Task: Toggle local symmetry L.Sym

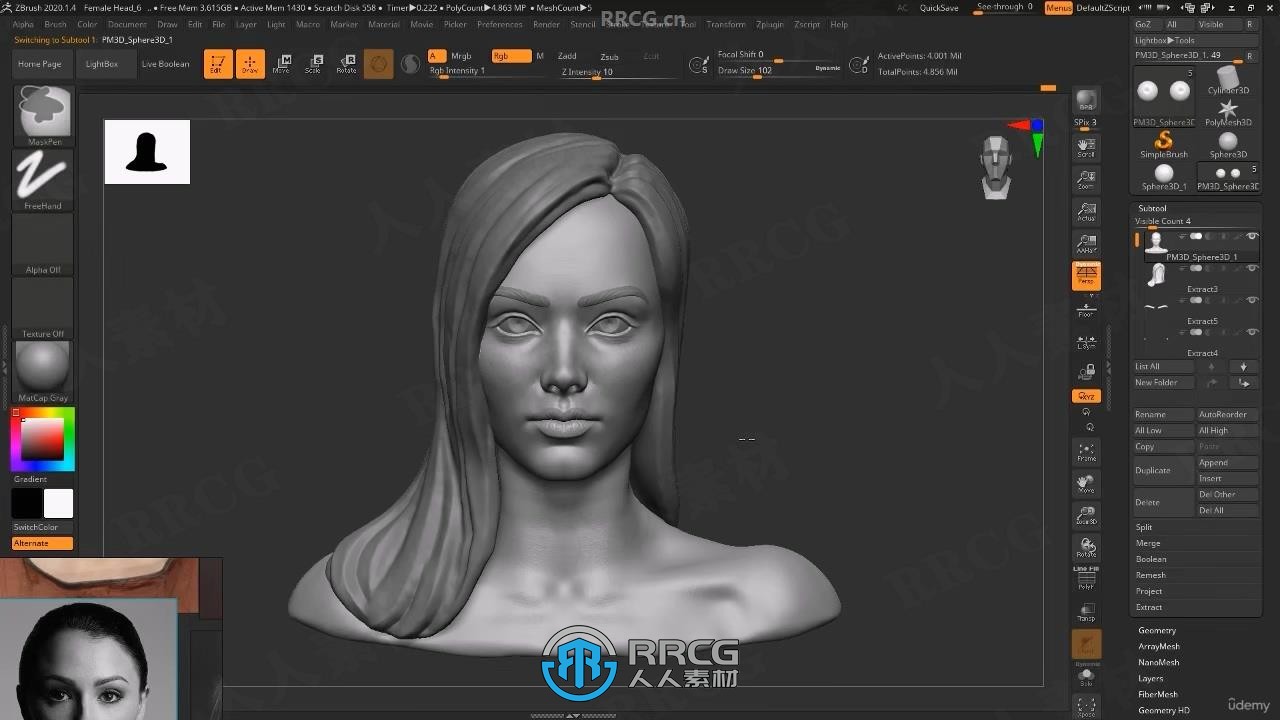Action: [x=1086, y=340]
